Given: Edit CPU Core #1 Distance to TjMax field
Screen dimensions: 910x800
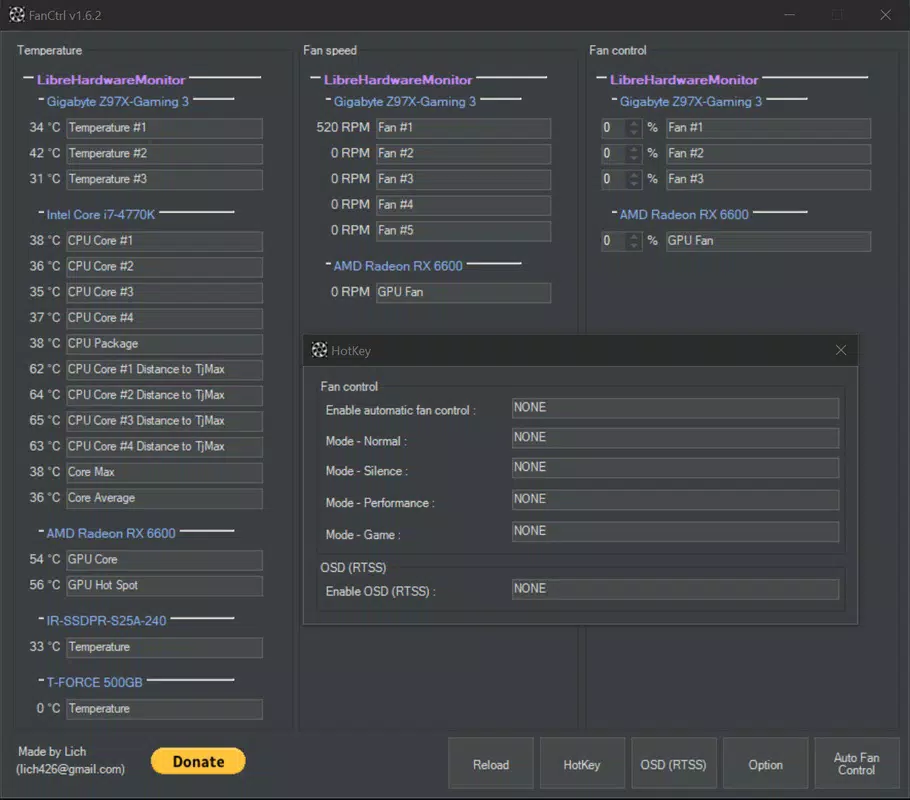Looking at the screenshot, I should point(164,370).
